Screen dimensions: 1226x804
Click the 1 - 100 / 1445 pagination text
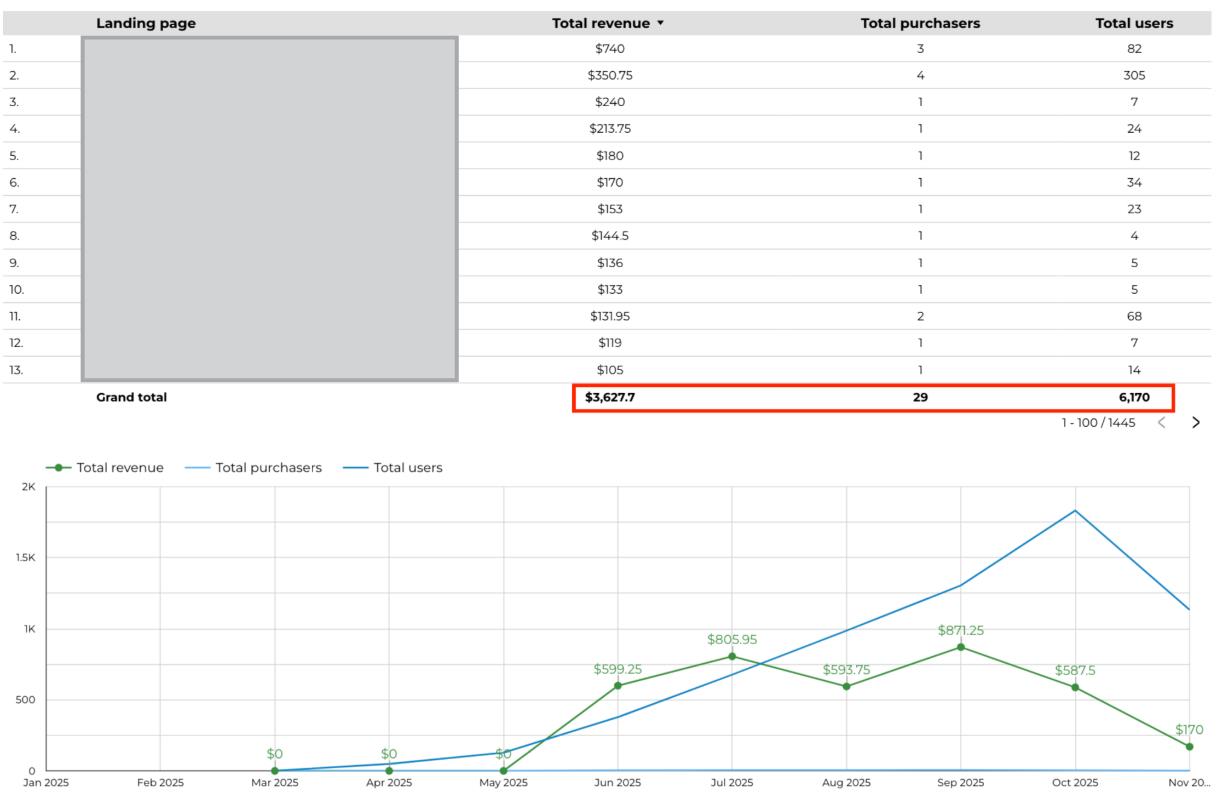tap(1098, 423)
